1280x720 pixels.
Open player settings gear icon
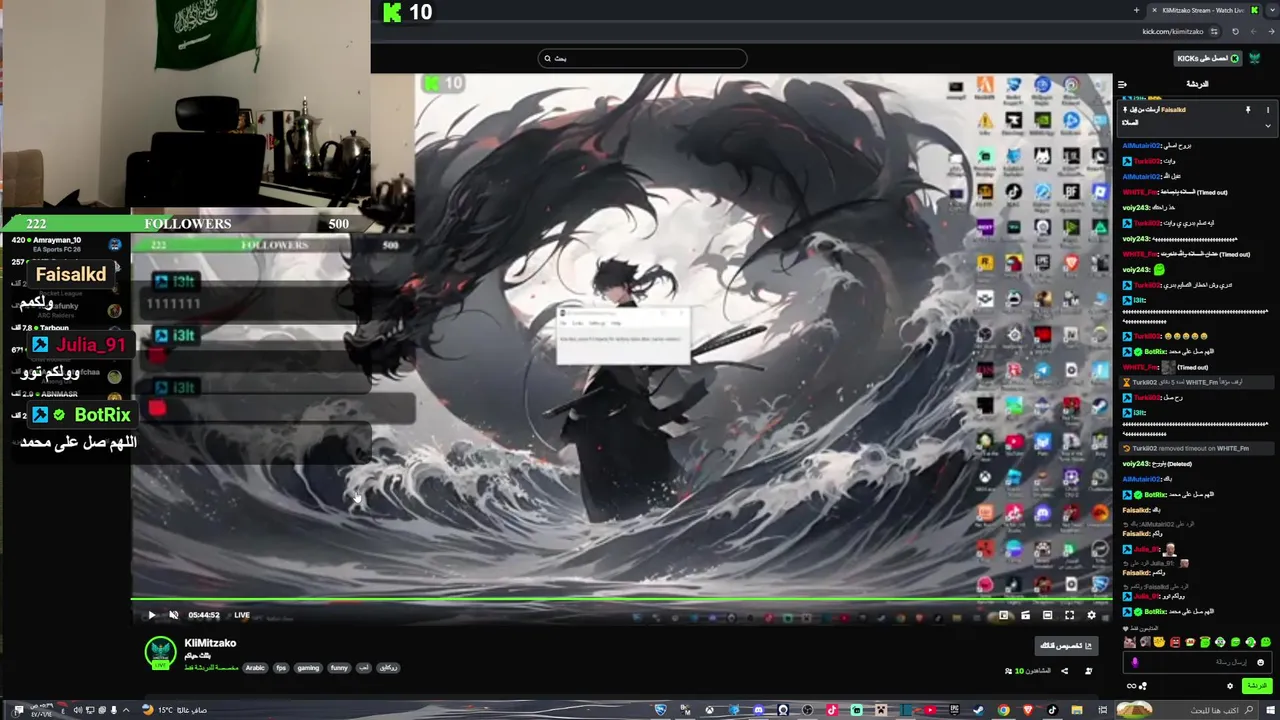point(1091,615)
